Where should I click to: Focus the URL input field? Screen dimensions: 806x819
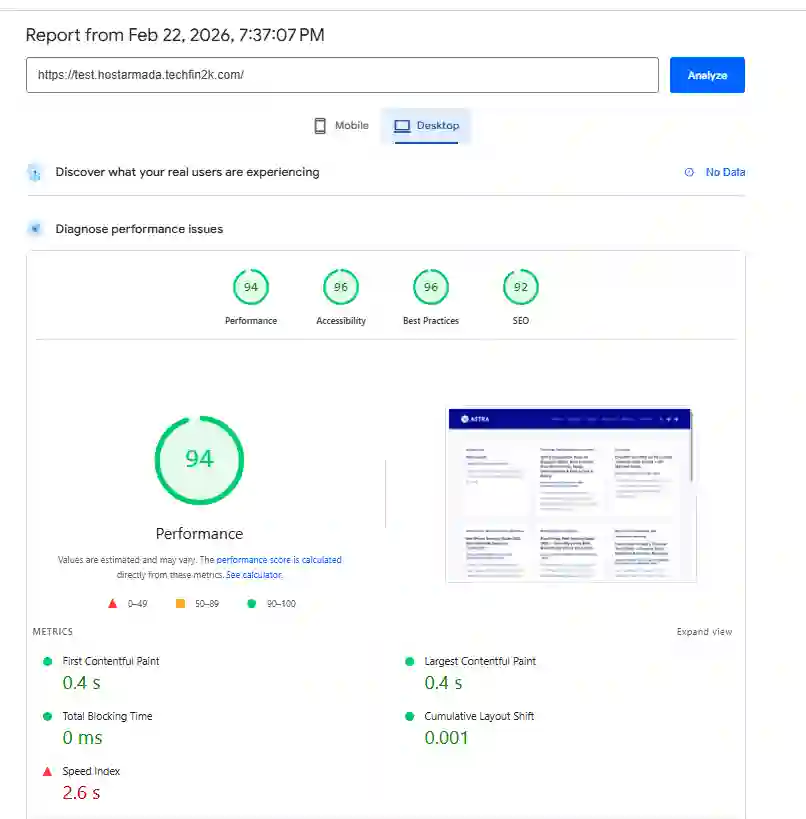[342, 75]
